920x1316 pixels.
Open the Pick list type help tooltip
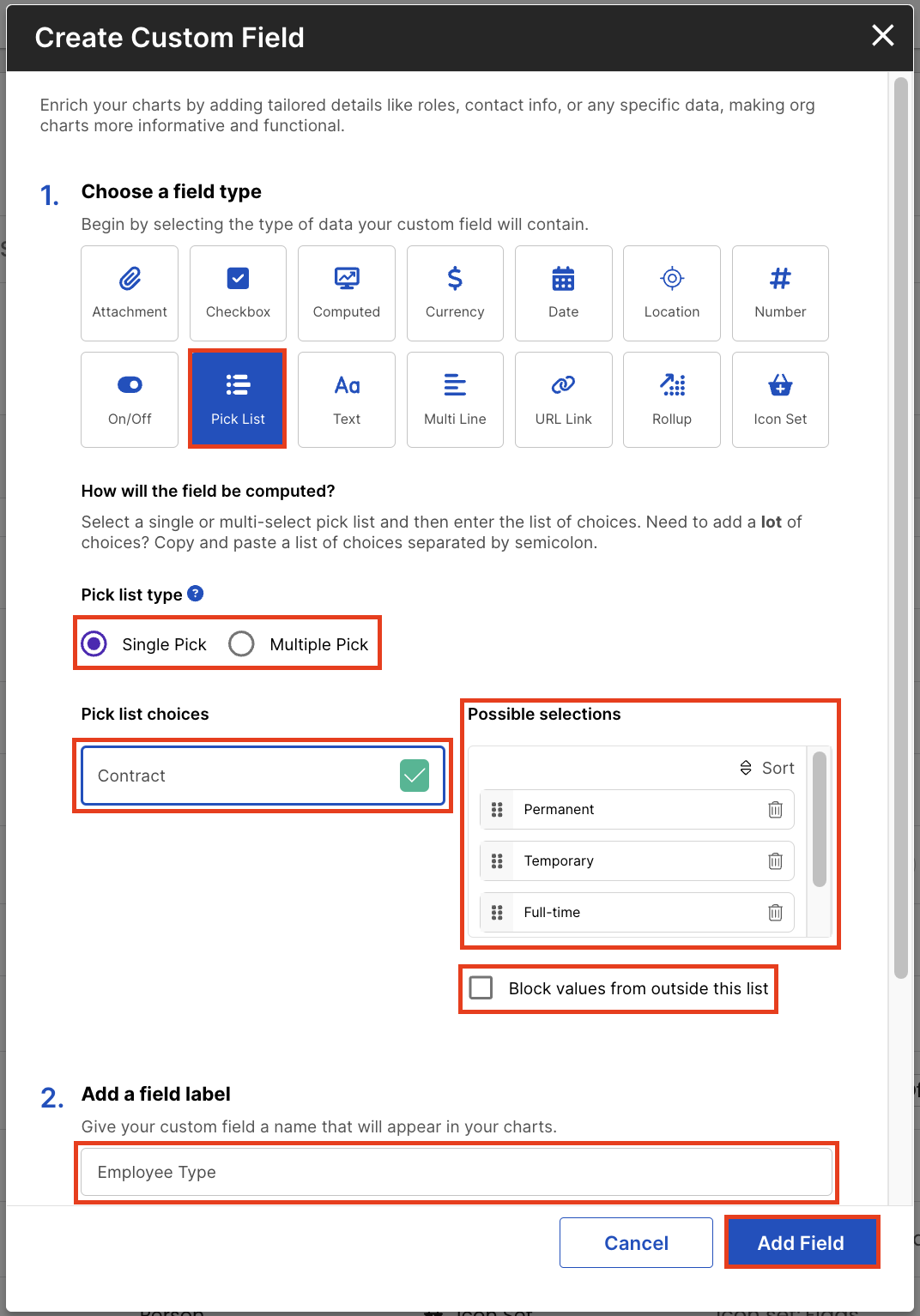click(195, 593)
